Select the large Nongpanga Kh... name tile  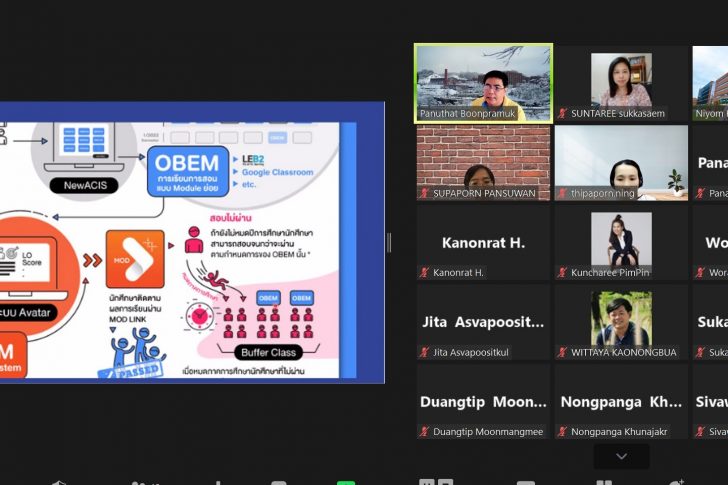[x=621, y=401]
